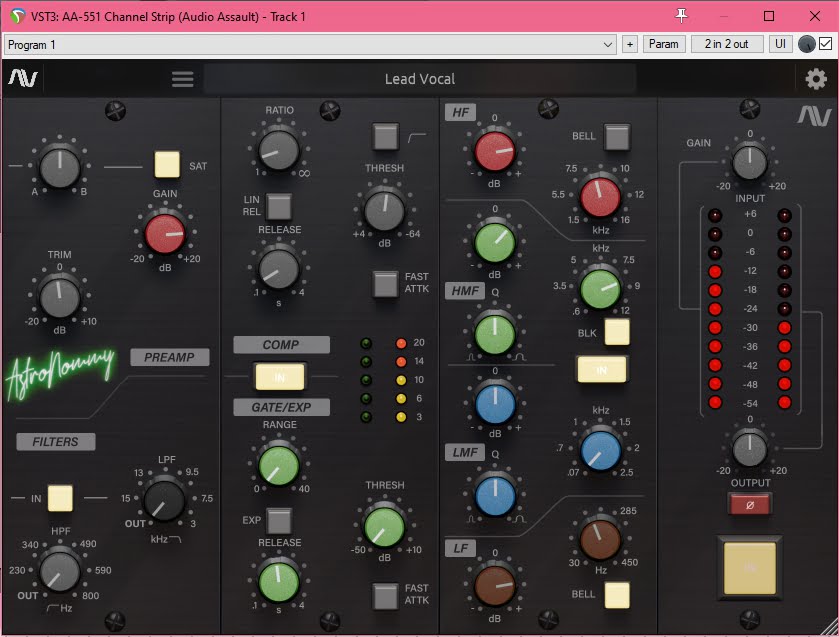The image size is (839, 637).
Task: Click the AV logo in the plugin header
Action: point(25,78)
